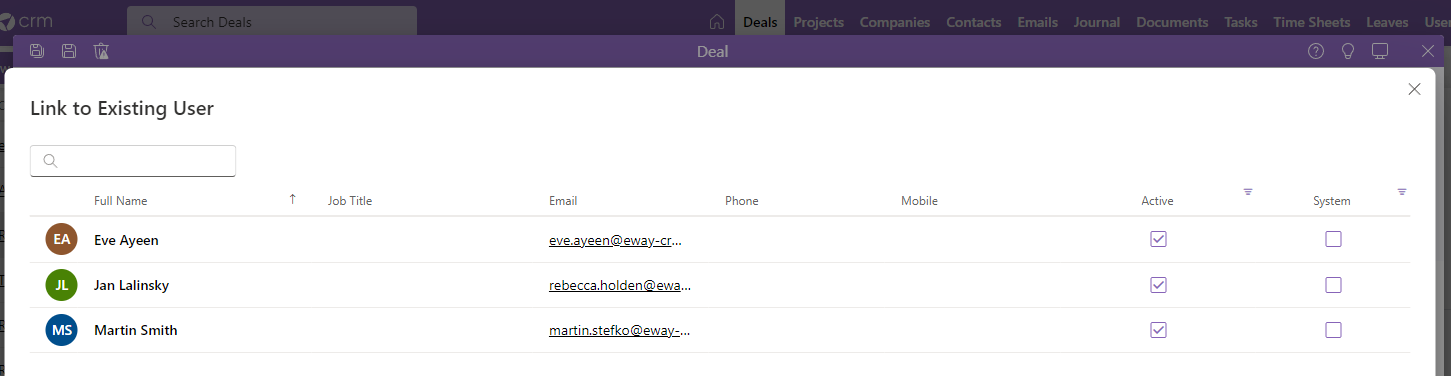1451x376 pixels.
Task: Switch to the Tasks tab
Action: (1241, 22)
